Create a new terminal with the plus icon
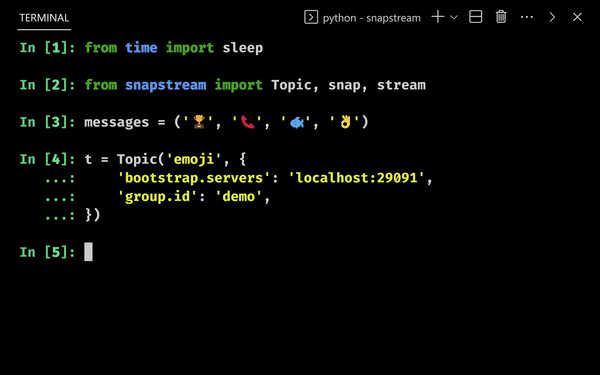Viewport: 600px width, 375px height. 438,17
